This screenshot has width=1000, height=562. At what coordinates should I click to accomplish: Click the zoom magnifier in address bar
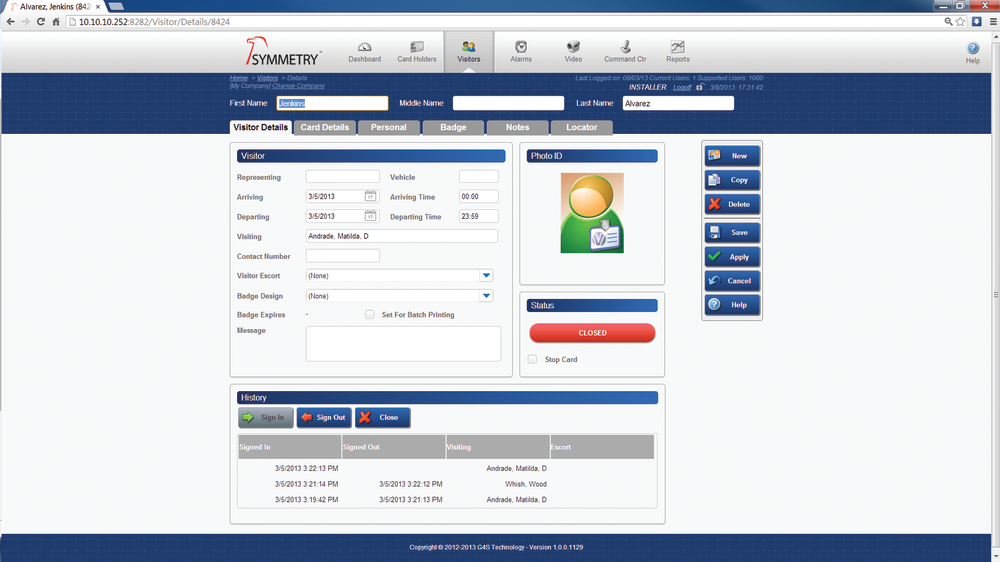tap(948, 22)
